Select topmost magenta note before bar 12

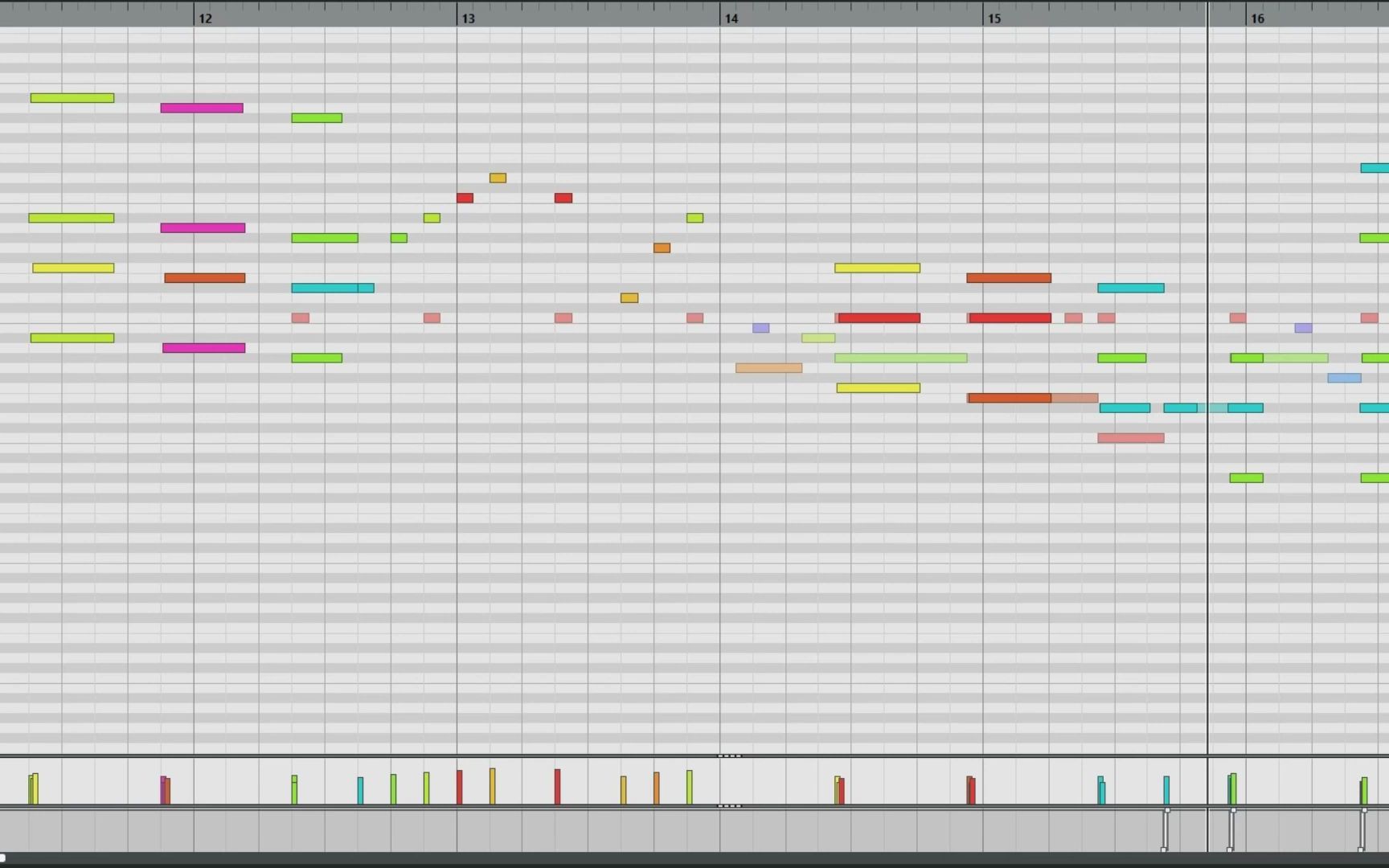click(202, 108)
